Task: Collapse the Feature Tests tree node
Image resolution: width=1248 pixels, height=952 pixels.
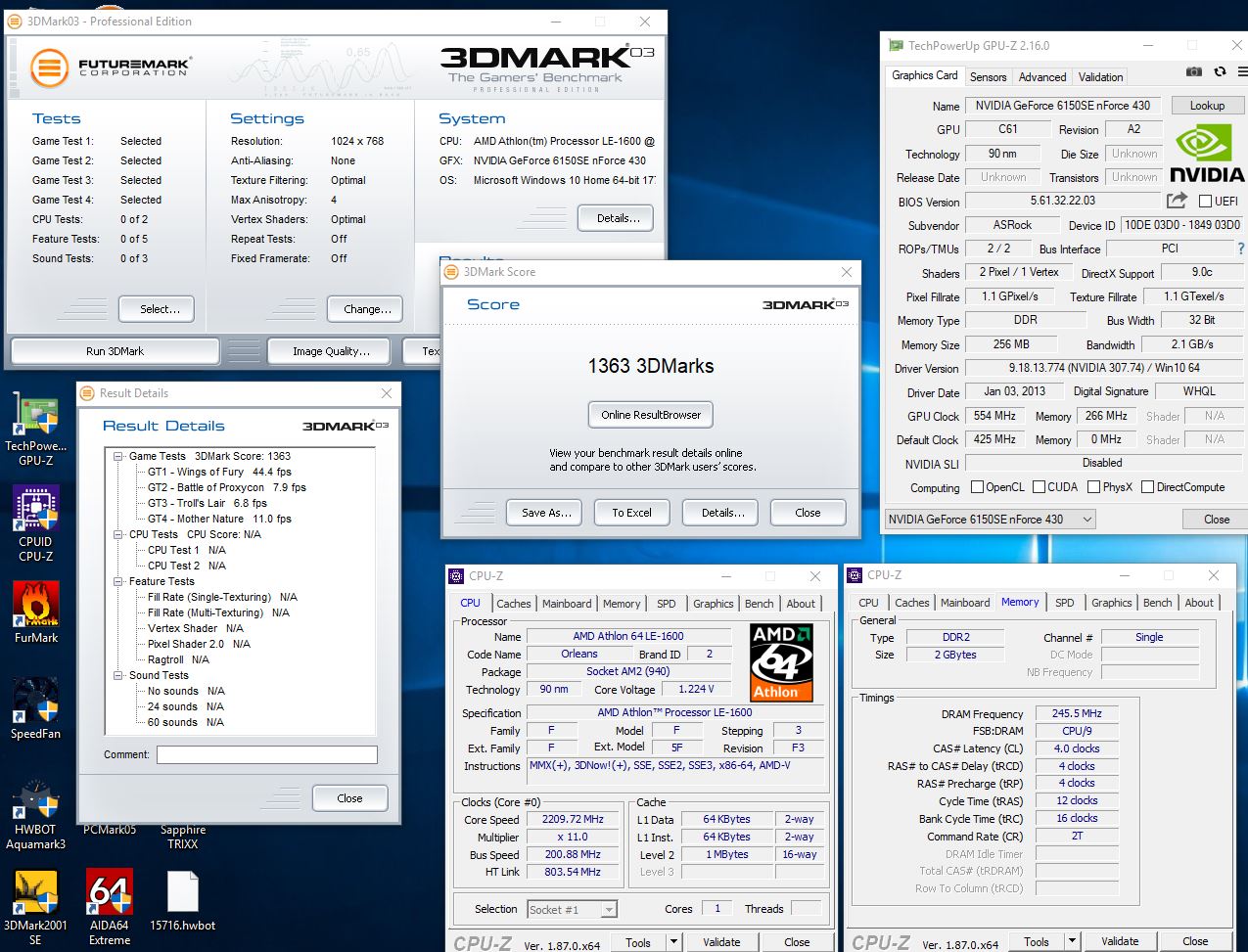Action: 117,581
